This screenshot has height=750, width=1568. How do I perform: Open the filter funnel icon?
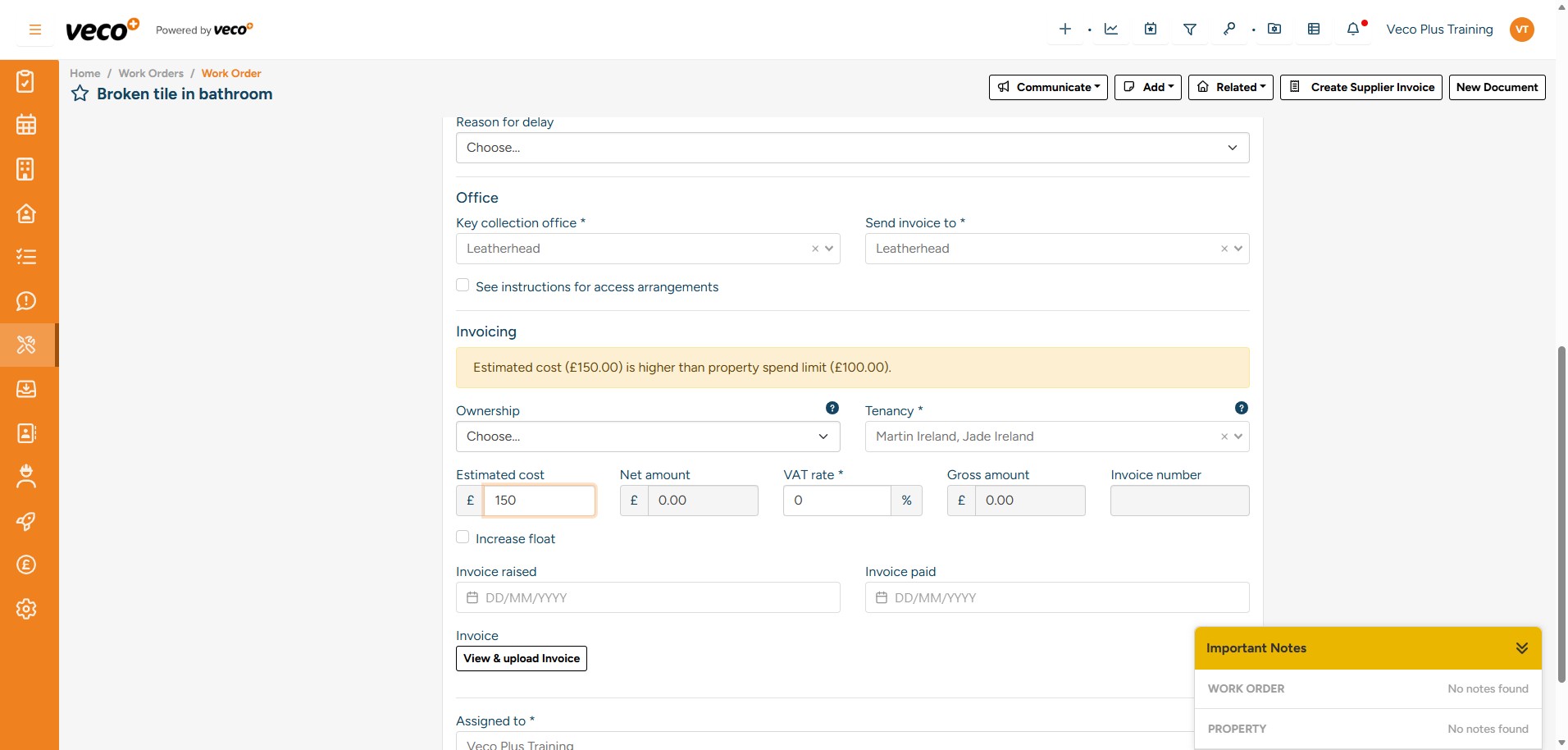pyautogui.click(x=1189, y=30)
